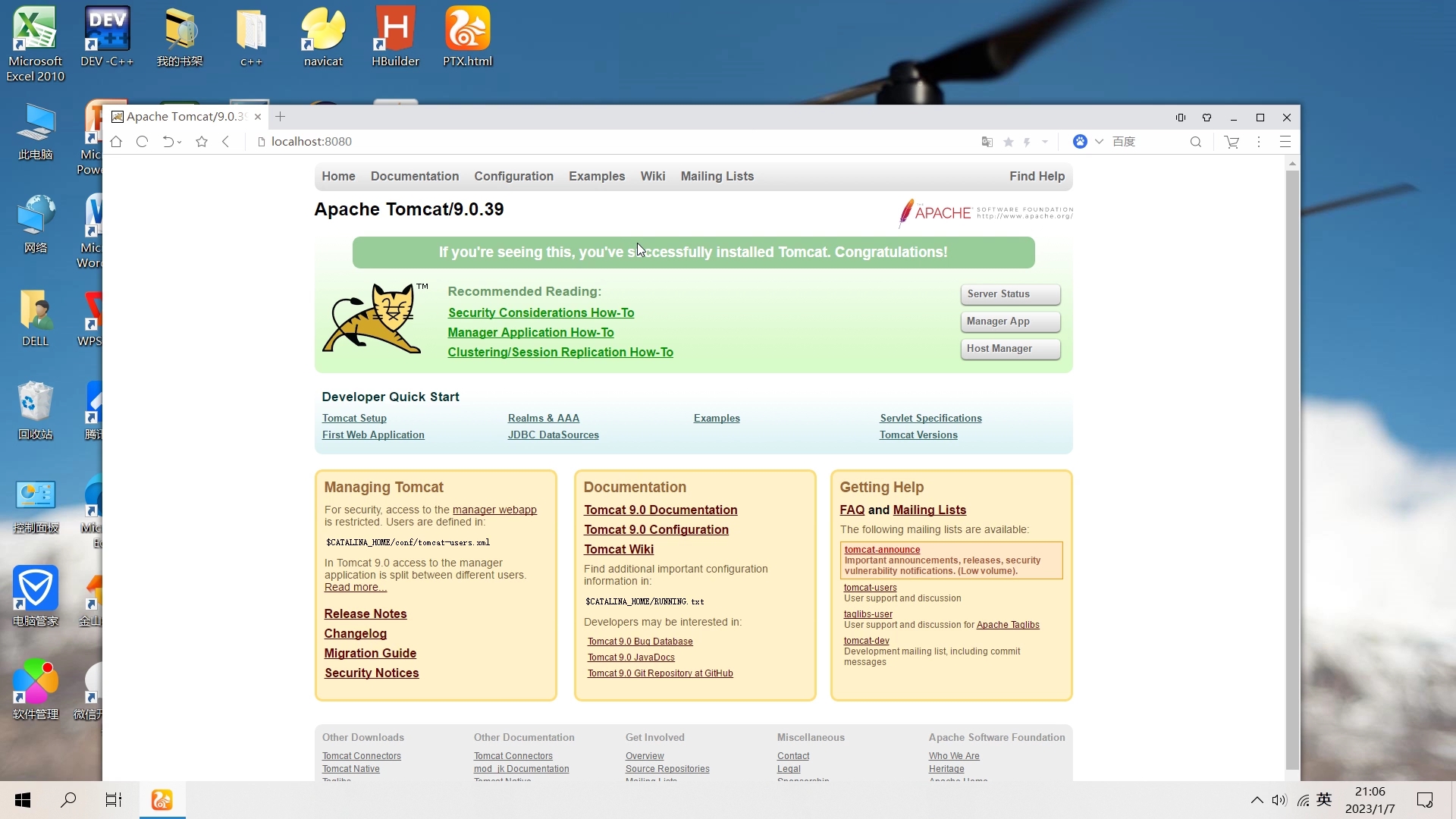Open the Release Notes link
This screenshot has height=819, width=1456.
point(366,614)
